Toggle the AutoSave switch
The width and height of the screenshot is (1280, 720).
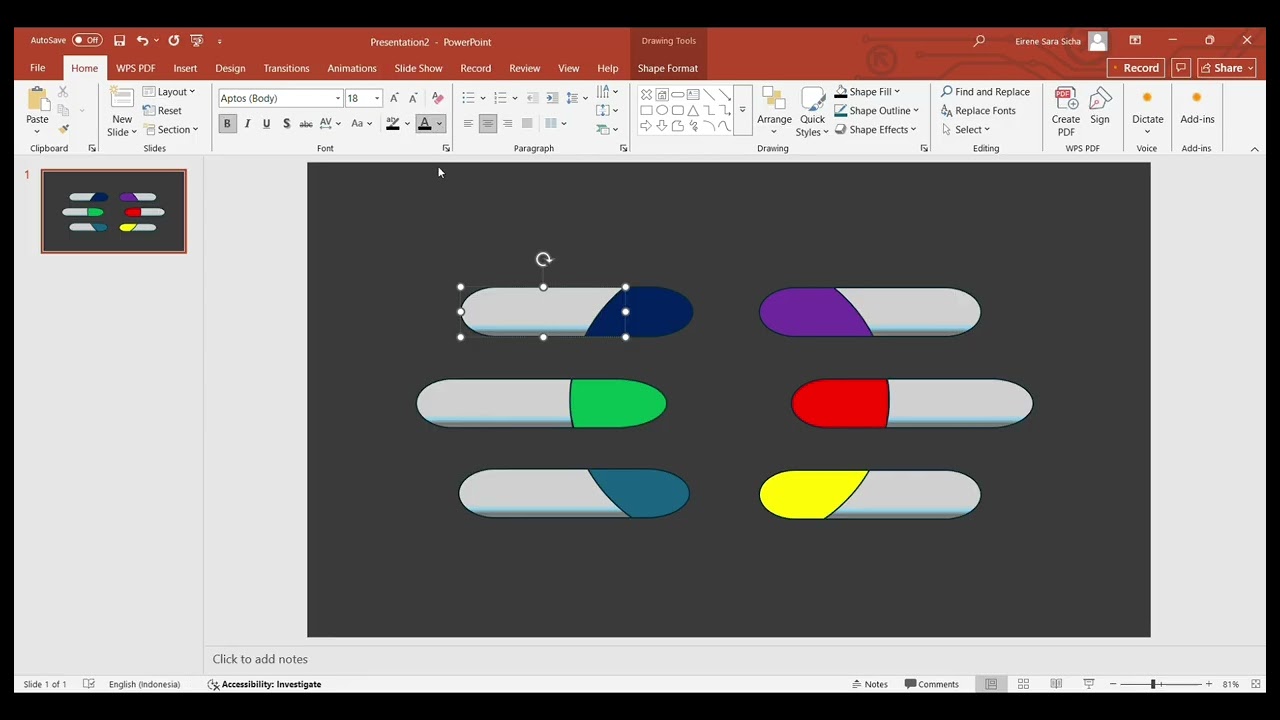tap(87, 41)
